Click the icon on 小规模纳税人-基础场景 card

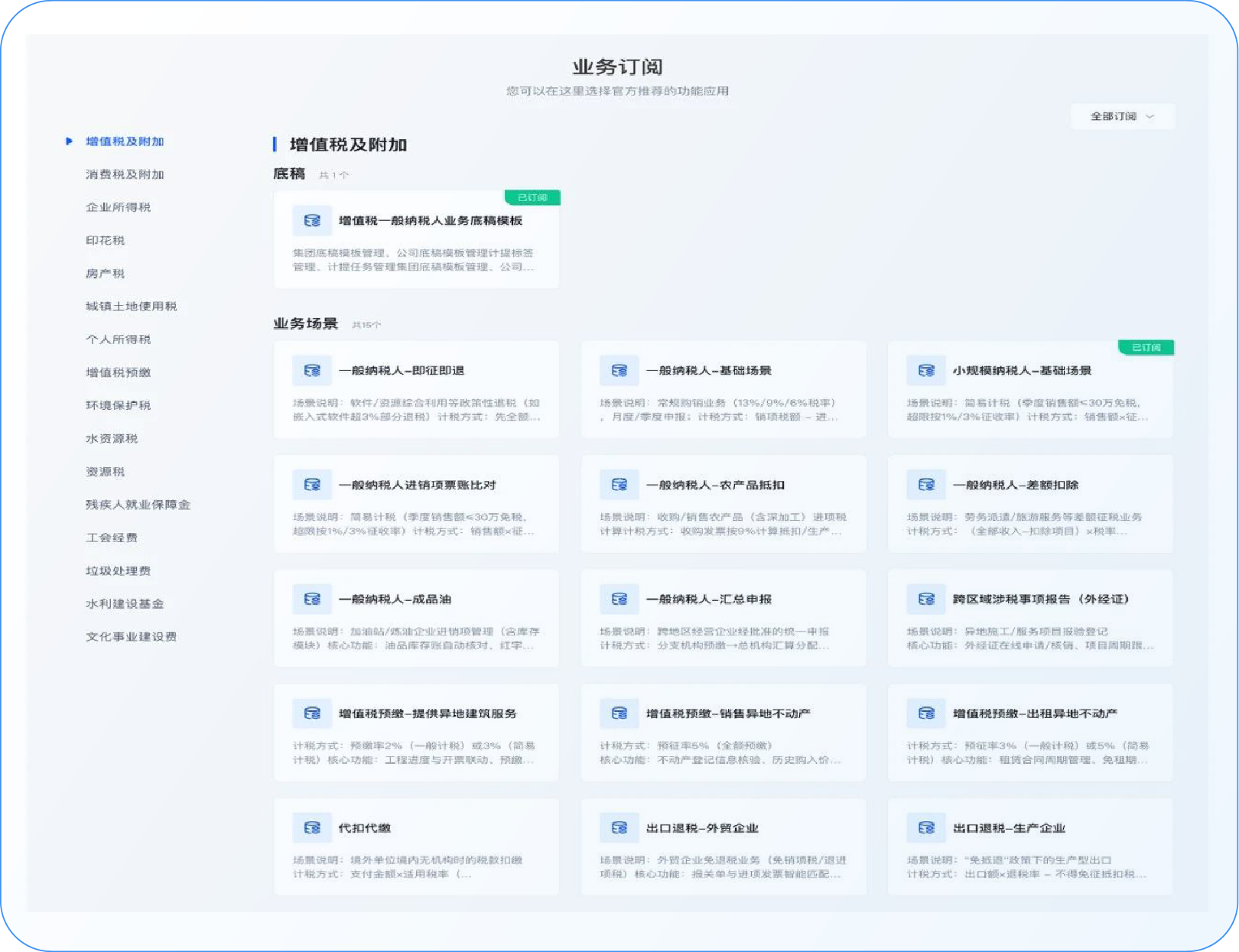[x=926, y=371]
